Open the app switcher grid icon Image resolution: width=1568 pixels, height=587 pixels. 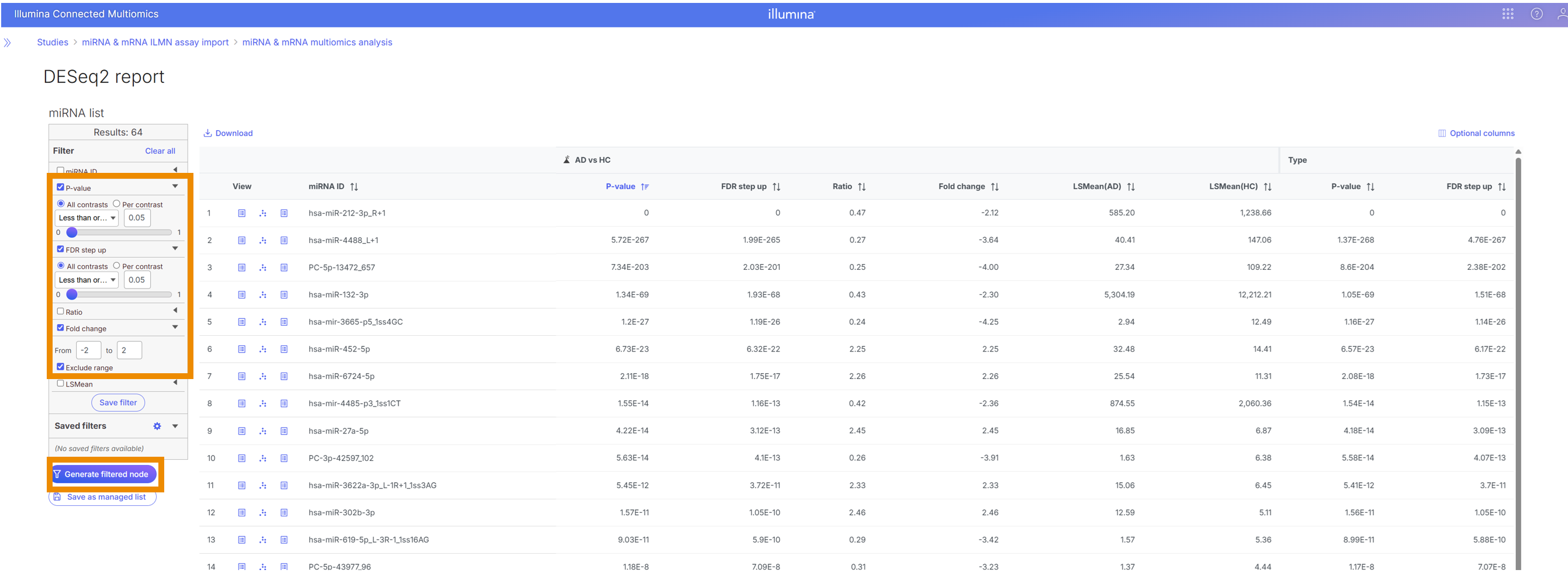(x=1507, y=14)
